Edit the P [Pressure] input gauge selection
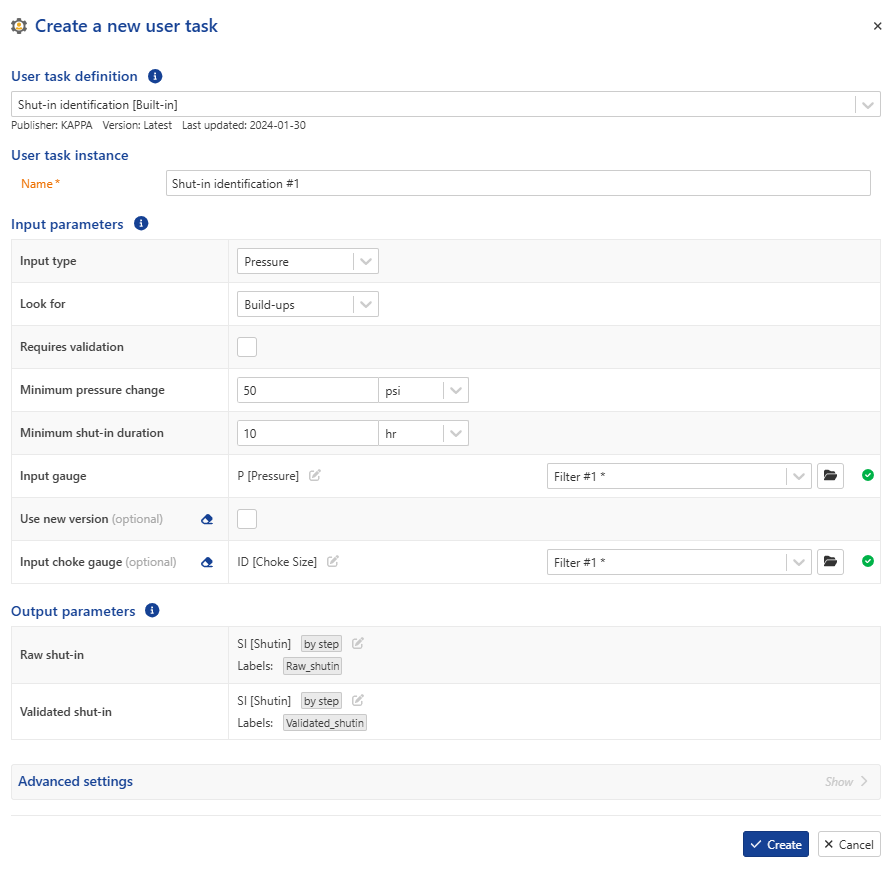This screenshot has height=870, width=891. (315, 476)
